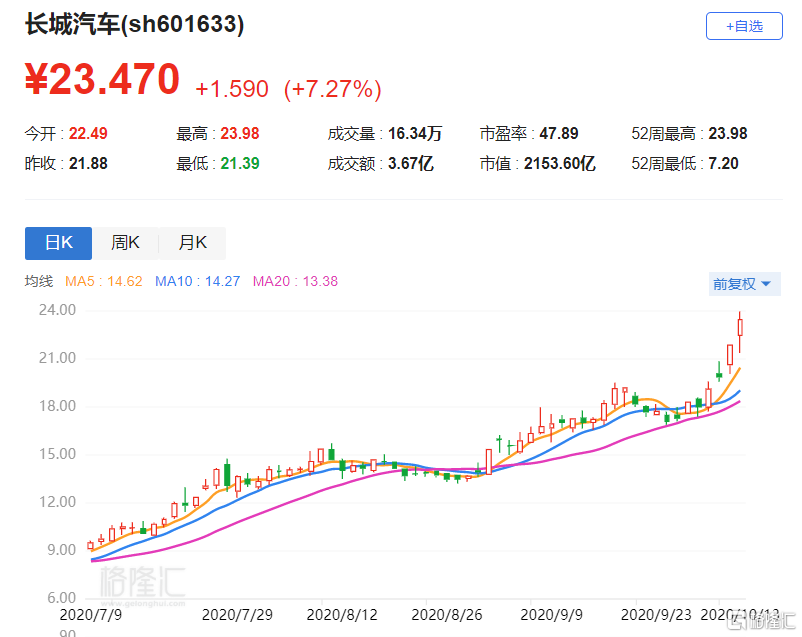The width and height of the screenshot is (802, 637).
Task: Click 市盈率 value 47.89
Action: tap(559, 134)
